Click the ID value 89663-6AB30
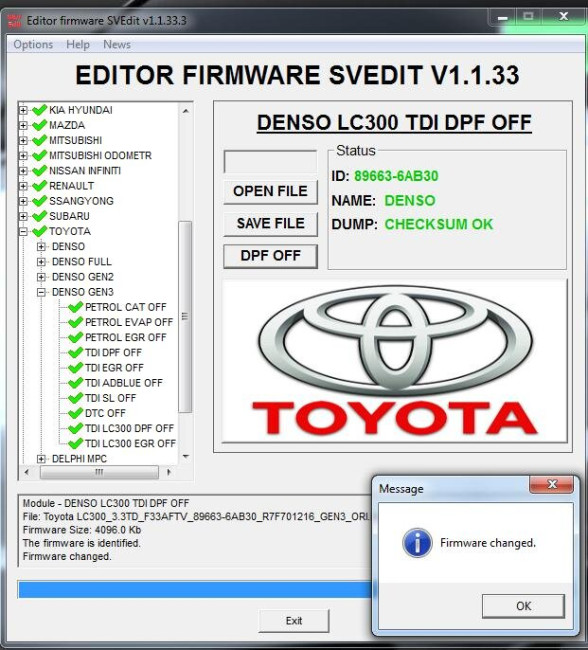The image size is (588, 650). (396, 176)
